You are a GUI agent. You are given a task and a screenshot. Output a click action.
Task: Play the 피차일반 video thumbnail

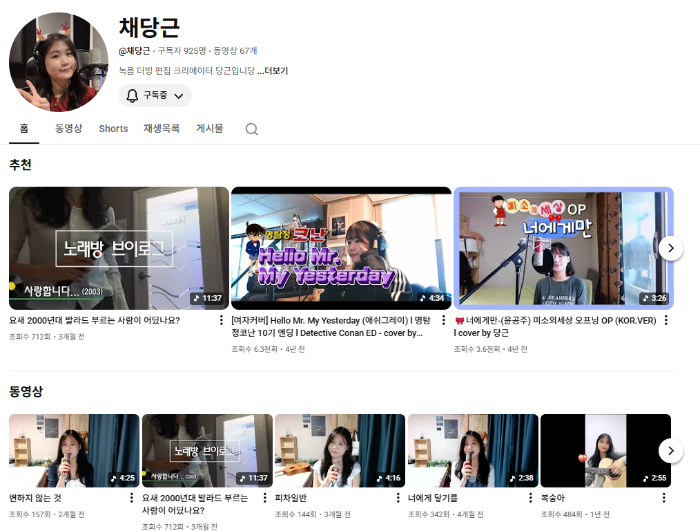340,451
